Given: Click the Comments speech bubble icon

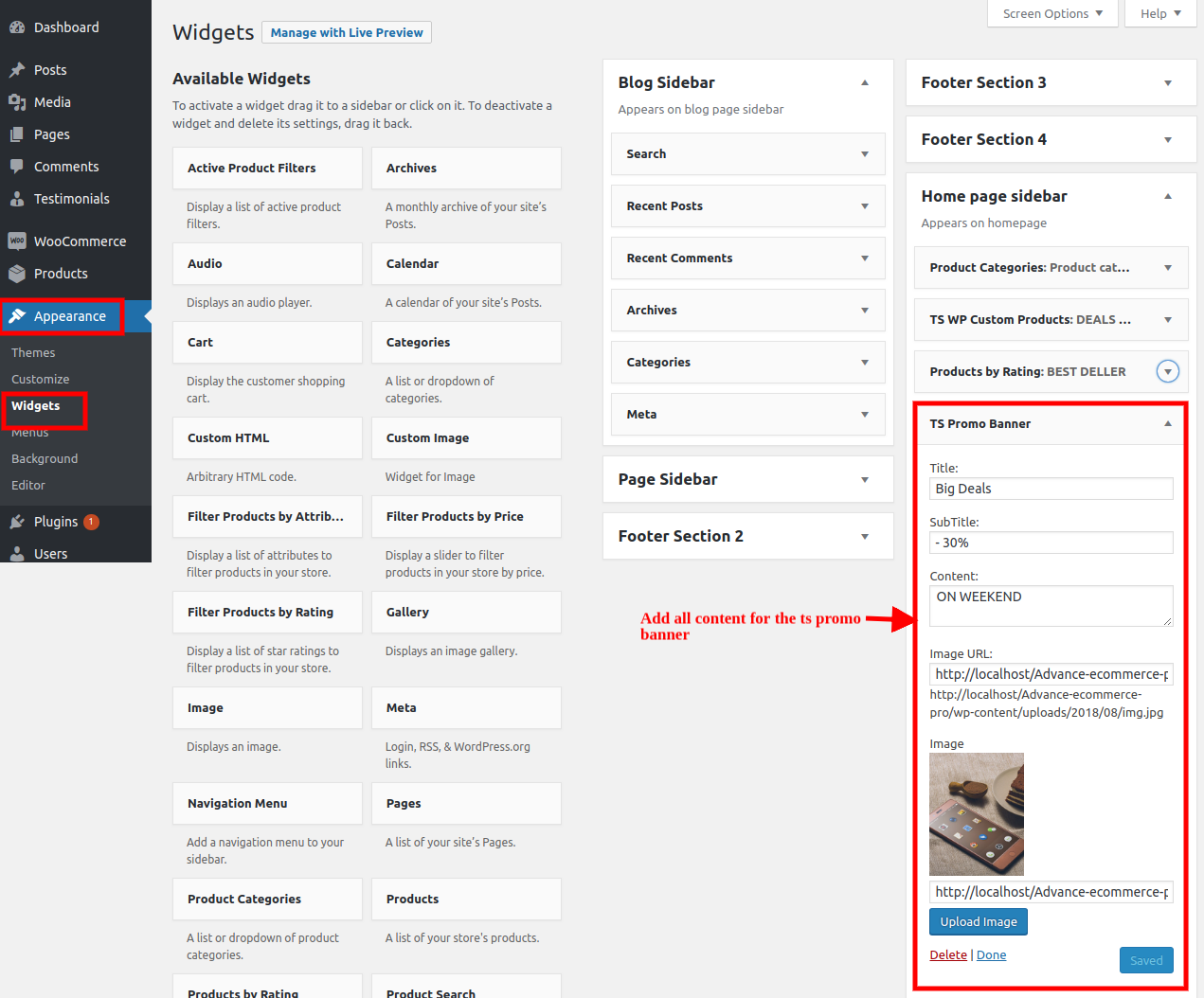Looking at the screenshot, I should pos(17,167).
